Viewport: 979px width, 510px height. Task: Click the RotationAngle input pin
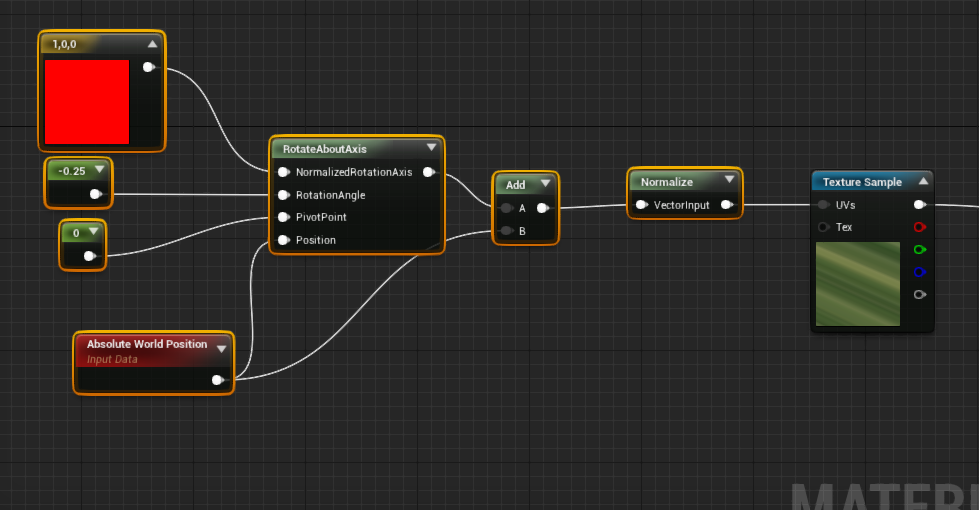coord(283,195)
